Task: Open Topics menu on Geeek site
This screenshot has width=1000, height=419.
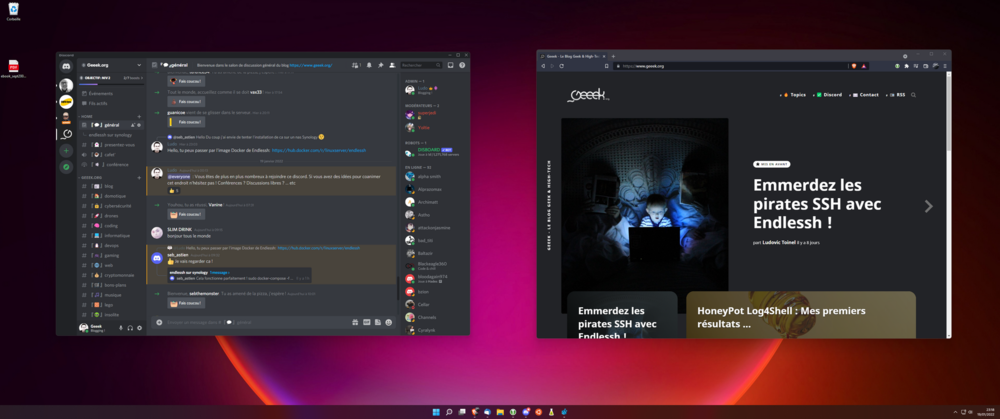Action: click(795, 94)
